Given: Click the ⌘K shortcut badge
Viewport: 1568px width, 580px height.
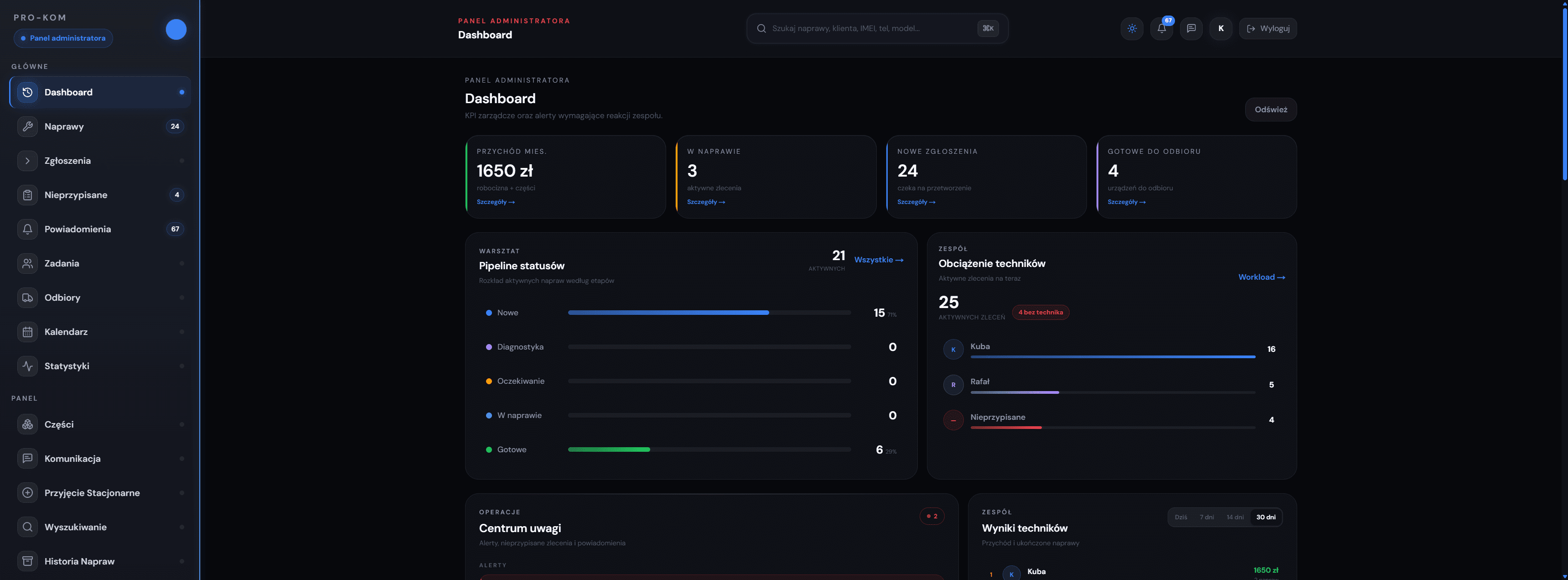Looking at the screenshot, I should (987, 28).
